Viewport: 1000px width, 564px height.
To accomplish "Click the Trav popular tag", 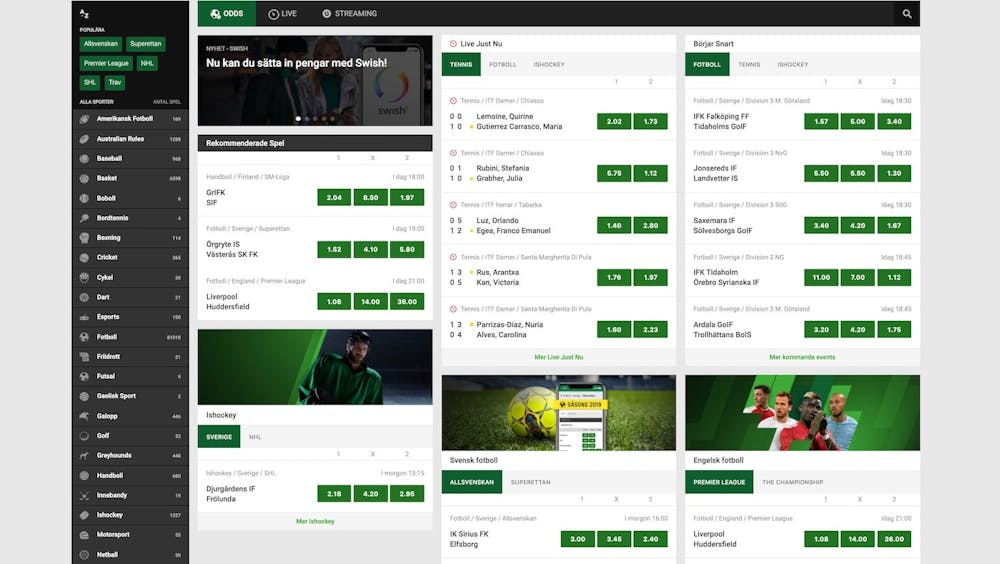I will point(115,82).
